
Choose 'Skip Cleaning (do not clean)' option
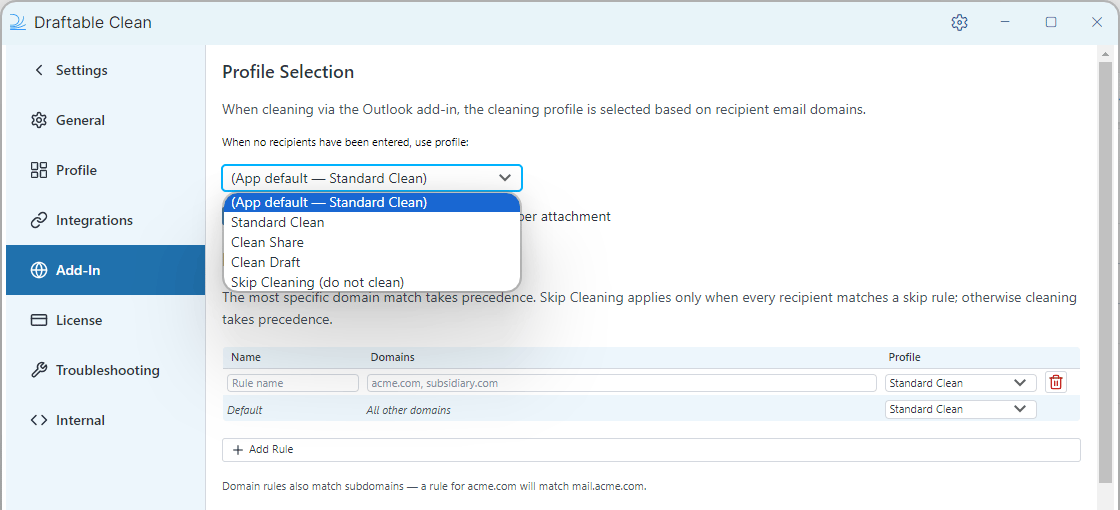pyautogui.click(x=372, y=281)
